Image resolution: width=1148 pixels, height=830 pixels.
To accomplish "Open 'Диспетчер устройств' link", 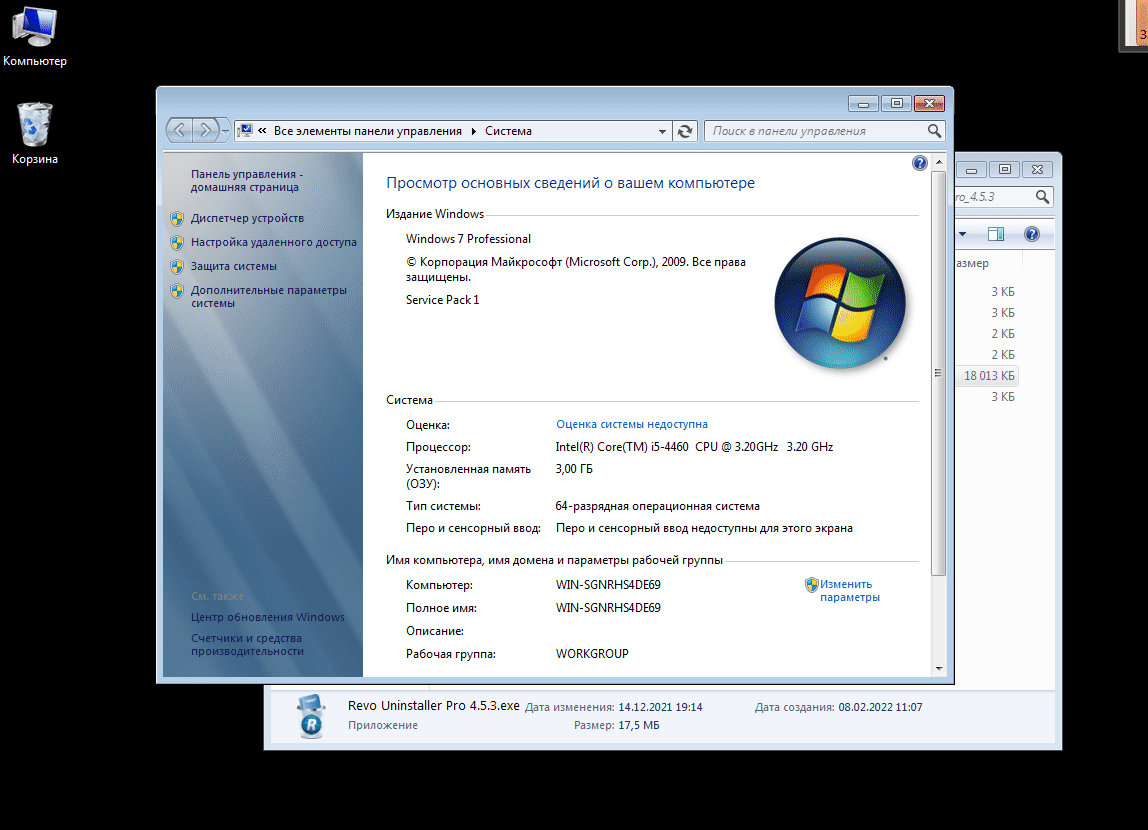I will 247,218.
